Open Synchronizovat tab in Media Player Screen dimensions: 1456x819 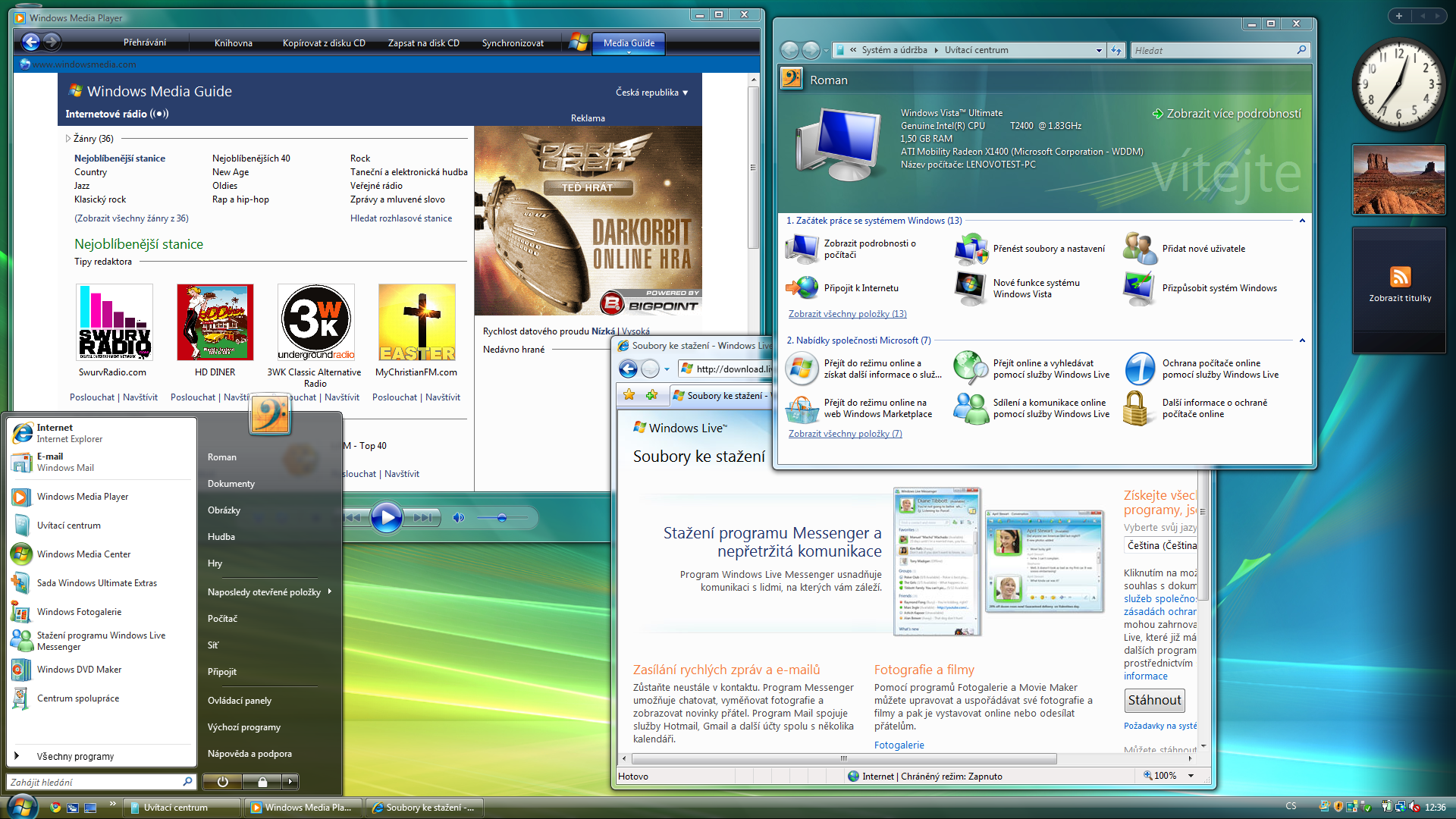click(x=513, y=43)
